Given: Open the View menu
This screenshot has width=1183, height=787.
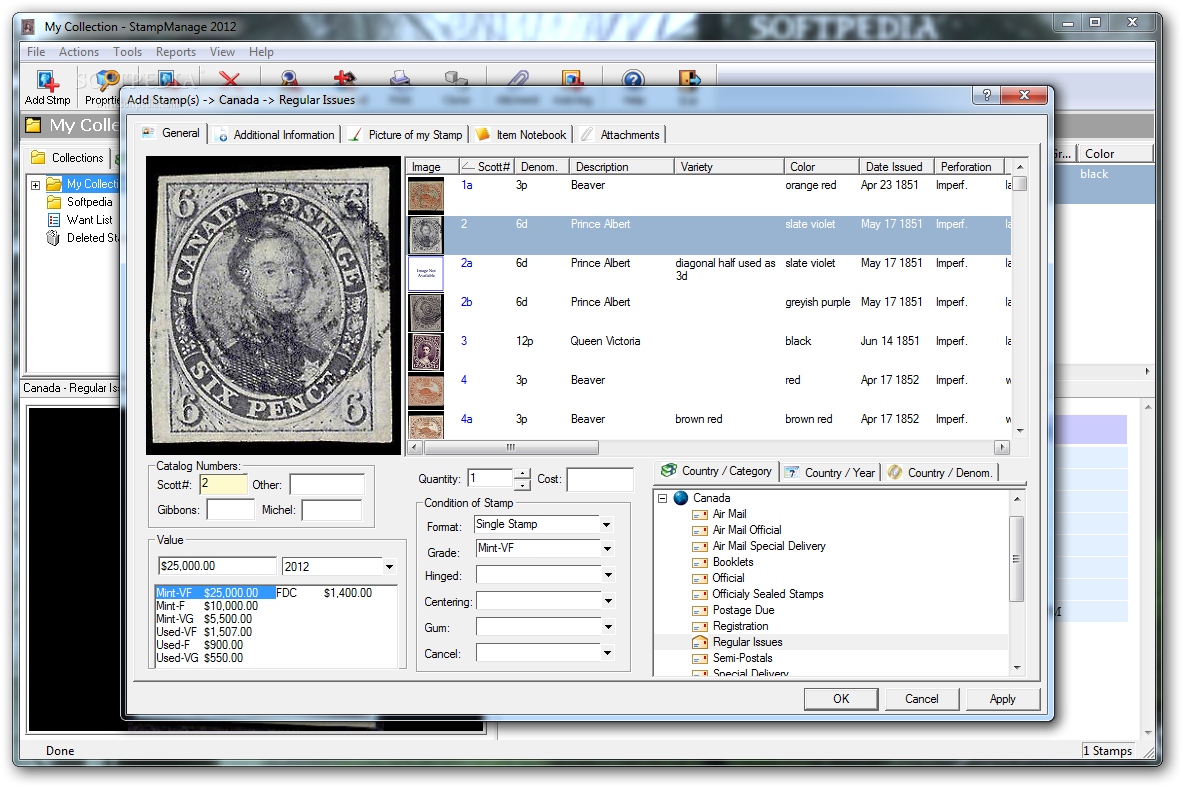Looking at the screenshot, I should (222, 52).
